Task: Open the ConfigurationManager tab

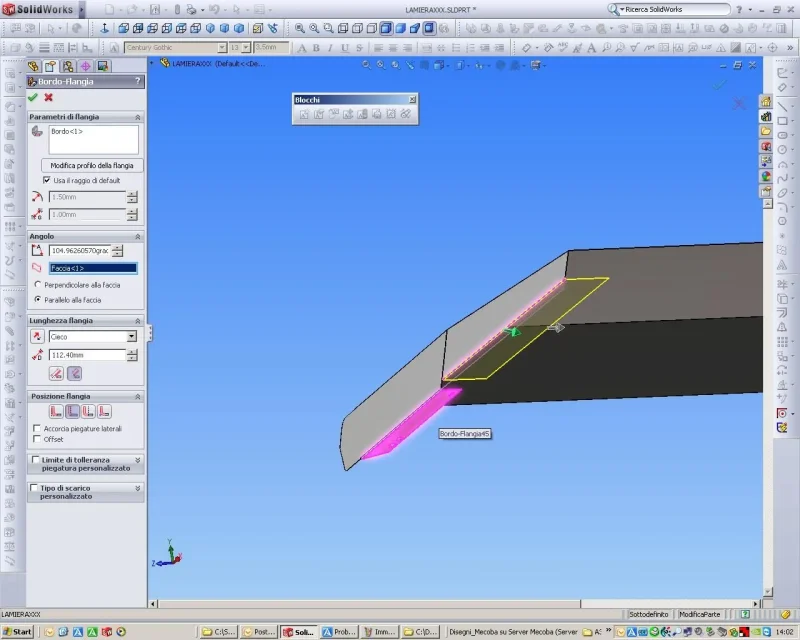Action: click(x=67, y=66)
